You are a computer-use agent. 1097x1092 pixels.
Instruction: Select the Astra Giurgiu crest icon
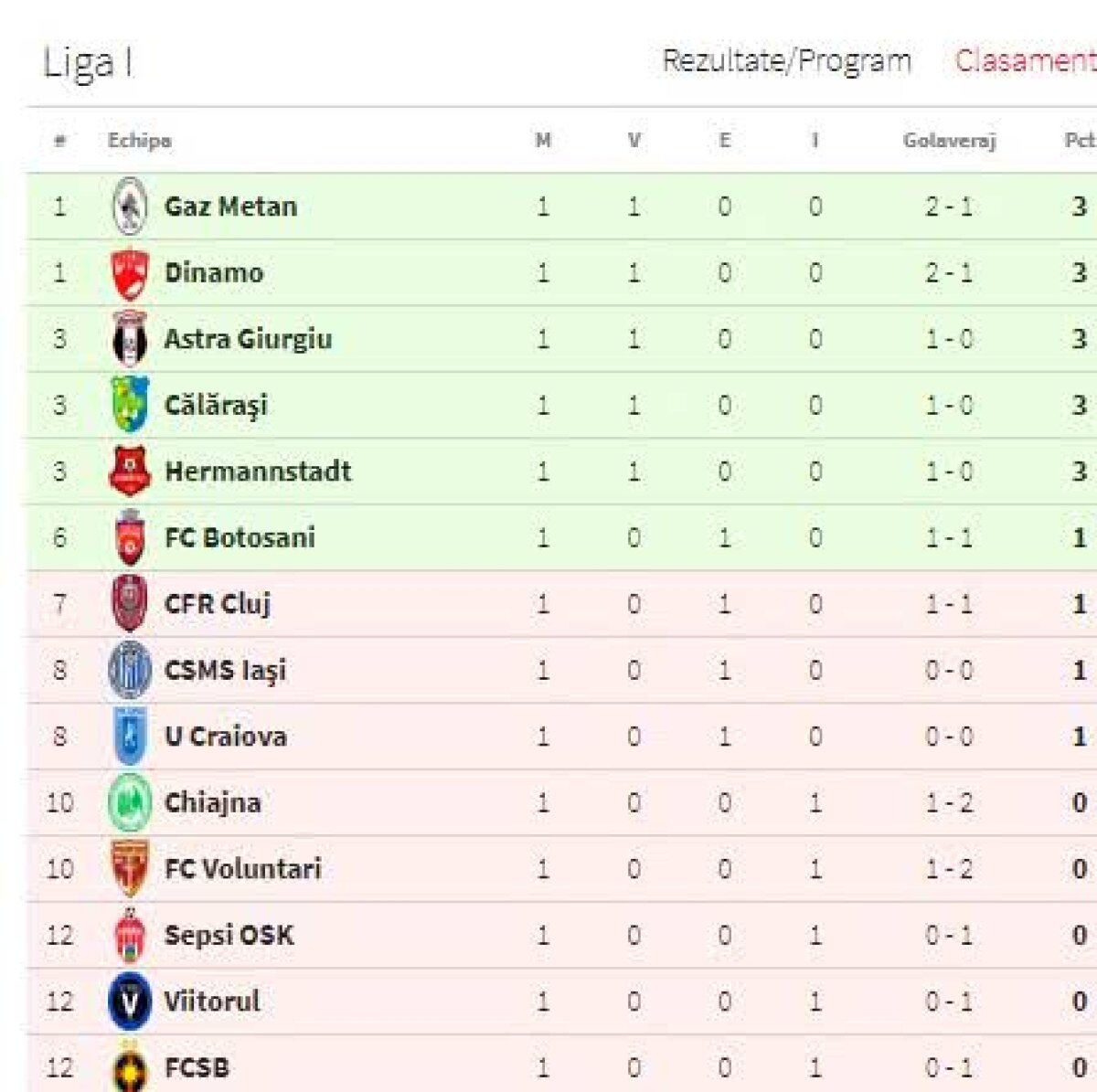pyautogui.click(x=130, y=339)
